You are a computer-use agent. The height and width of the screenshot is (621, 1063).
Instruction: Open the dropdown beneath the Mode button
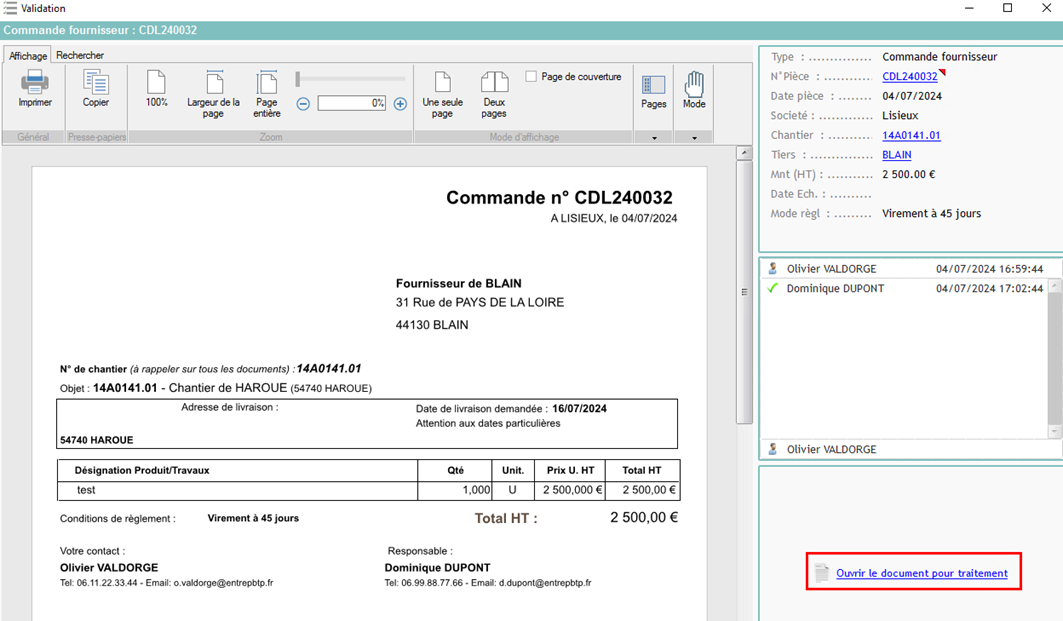tap(694, 137)
